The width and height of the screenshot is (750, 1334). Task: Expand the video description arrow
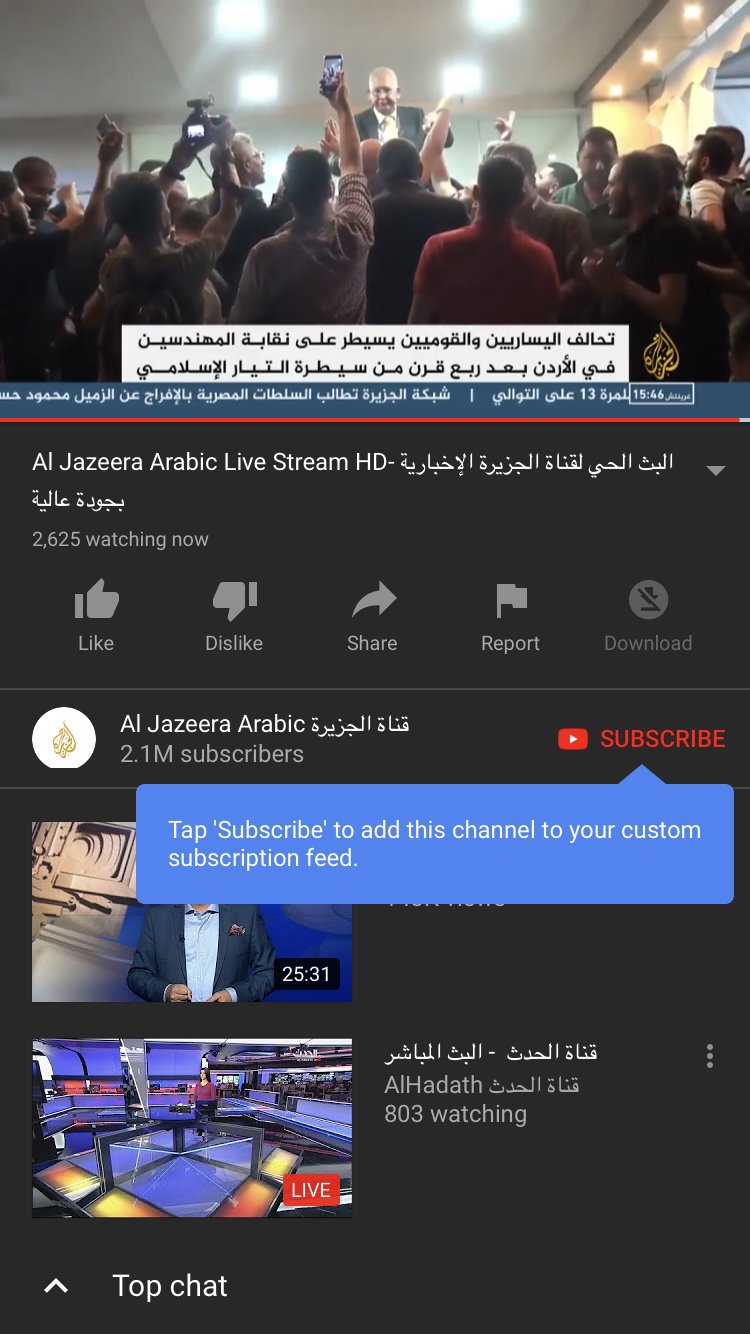click(715, 470)
